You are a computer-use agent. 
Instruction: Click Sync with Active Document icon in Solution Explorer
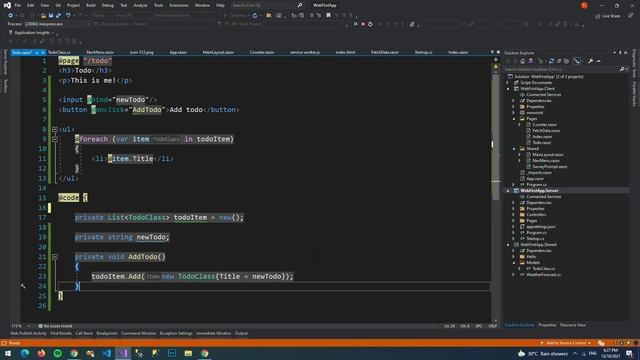551,61
